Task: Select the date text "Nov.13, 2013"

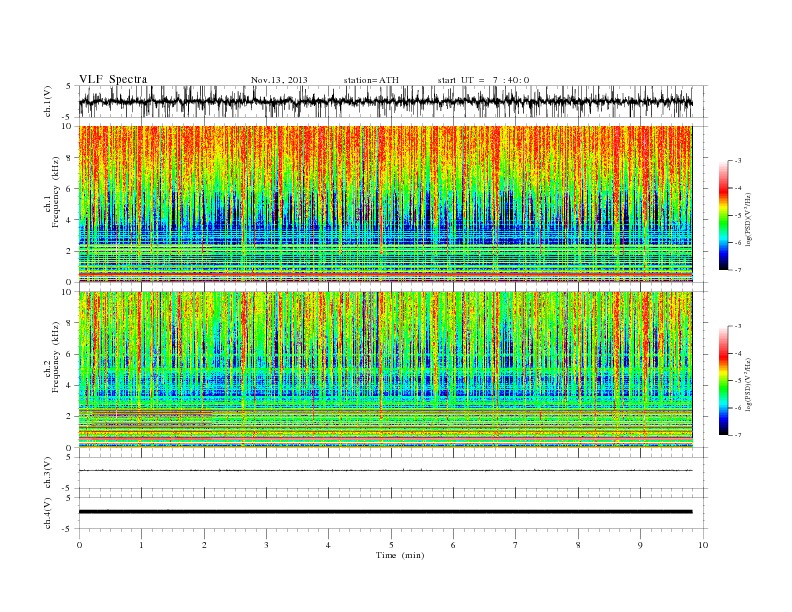Action: [x=279, y=80]
